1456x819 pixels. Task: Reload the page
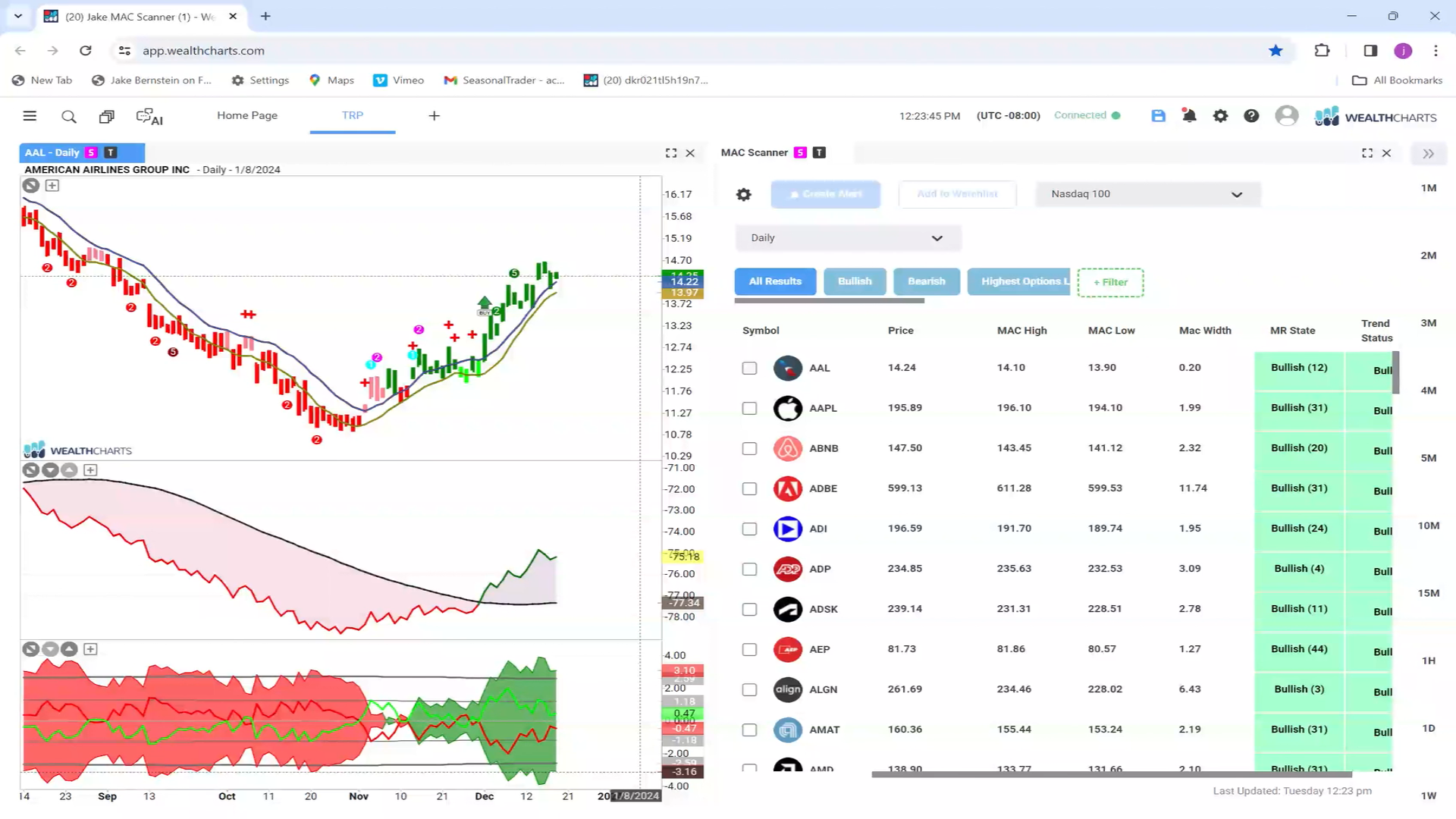(x=86, y=51)
